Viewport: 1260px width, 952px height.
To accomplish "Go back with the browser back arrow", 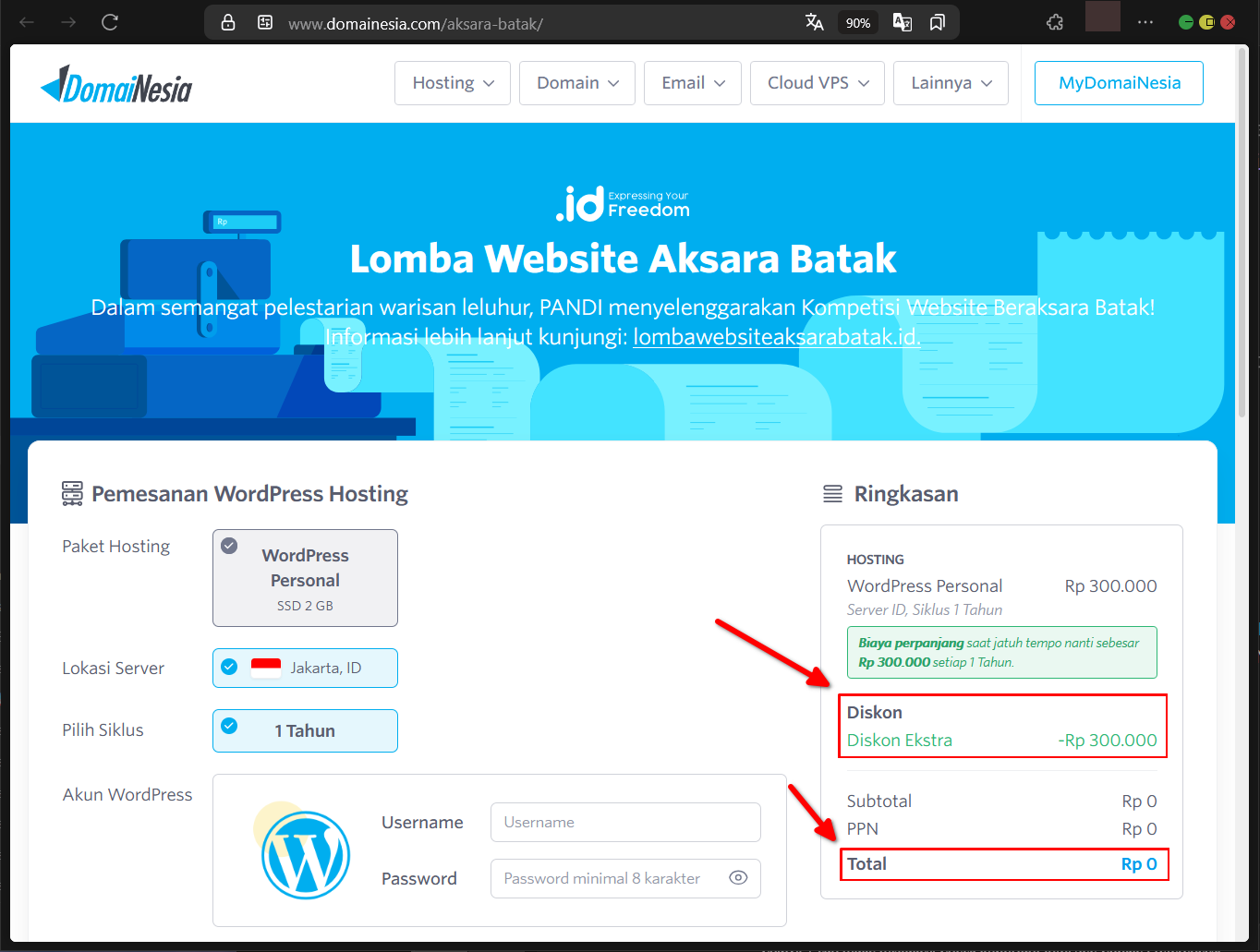I will coord(27,22).
